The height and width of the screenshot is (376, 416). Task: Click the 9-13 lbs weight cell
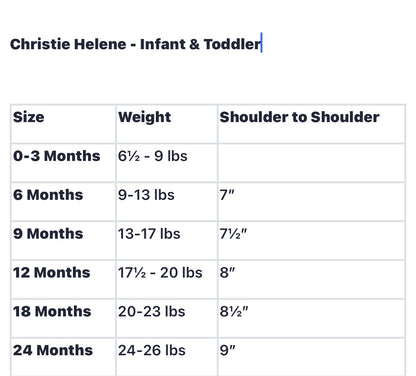(167, 202)
